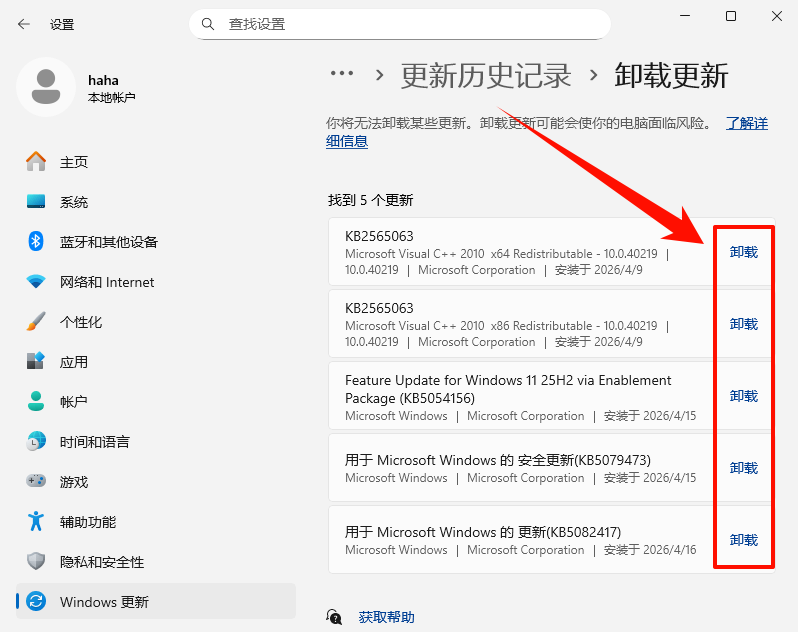Viewport: 798px width, 632px height.
Task: Select the Visual C++ 2010 x64 Redistributable text
Action: 501,253
